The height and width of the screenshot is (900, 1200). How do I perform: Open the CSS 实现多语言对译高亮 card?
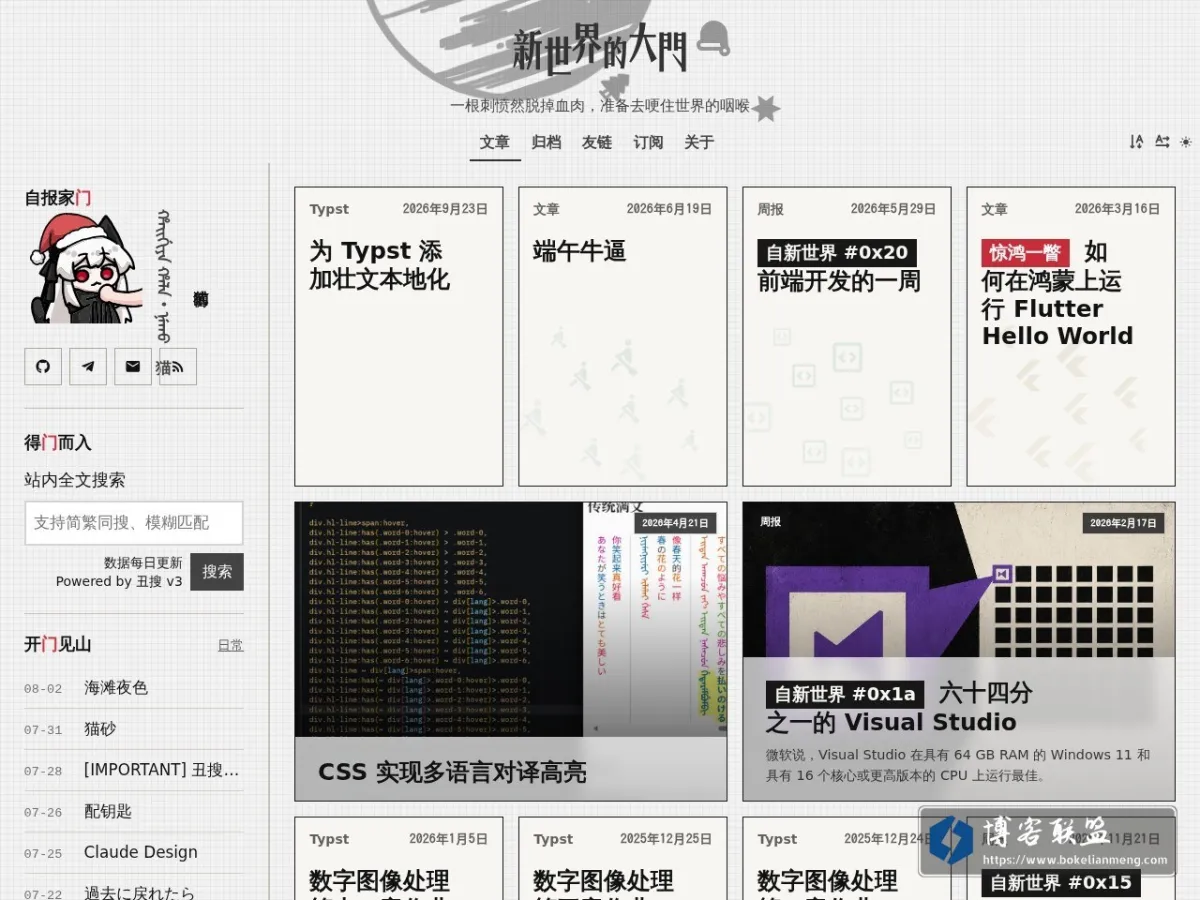coord(511,651)
